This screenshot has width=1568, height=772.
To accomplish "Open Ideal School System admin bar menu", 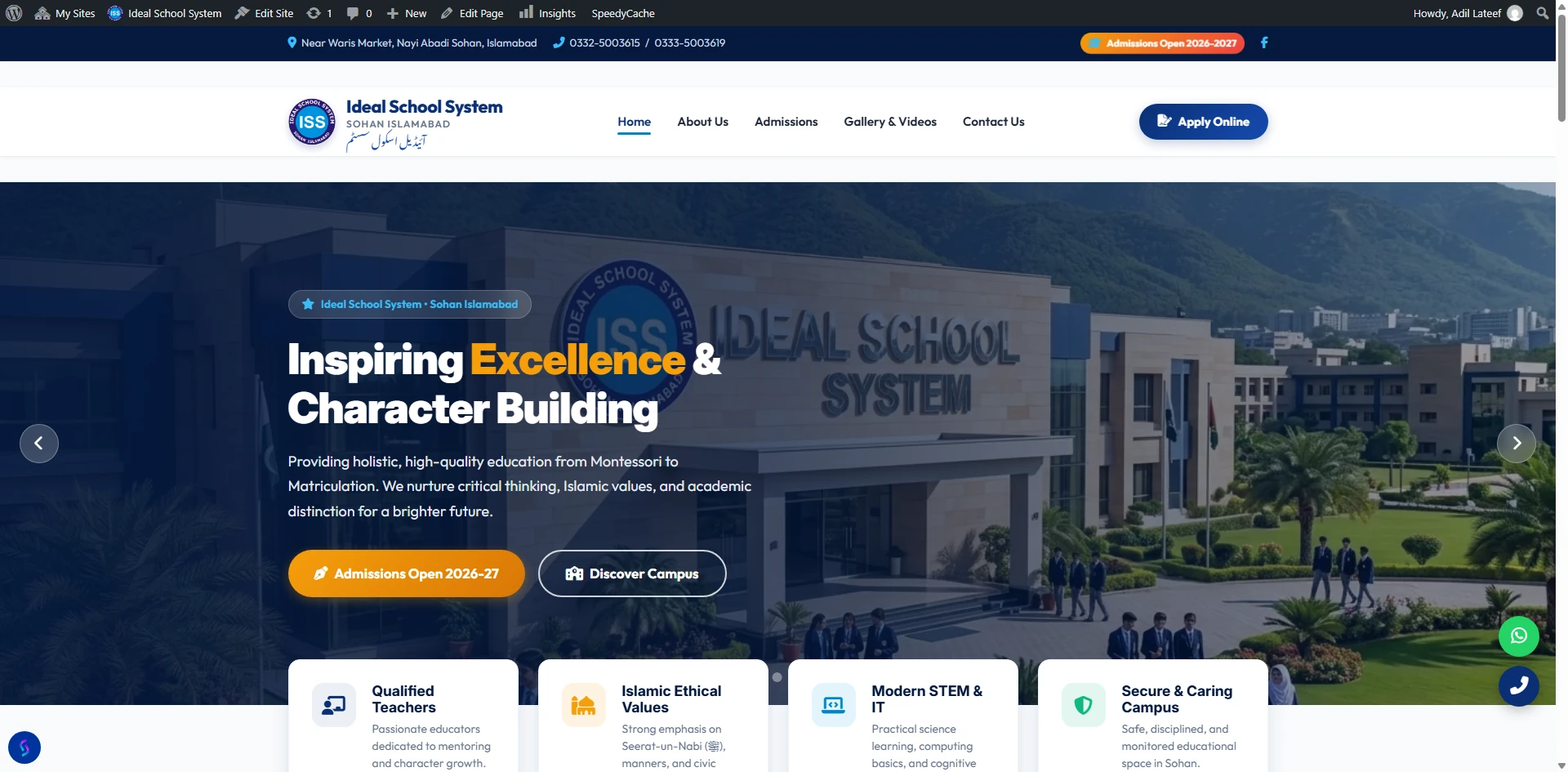I will pos(164,13).
